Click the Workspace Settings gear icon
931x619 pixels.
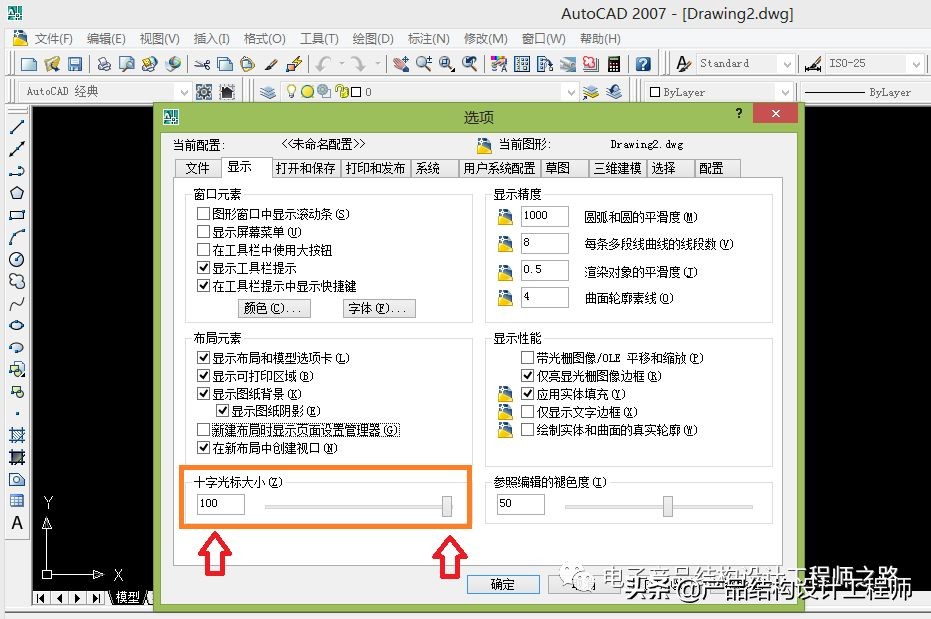(x=204, y=92)
